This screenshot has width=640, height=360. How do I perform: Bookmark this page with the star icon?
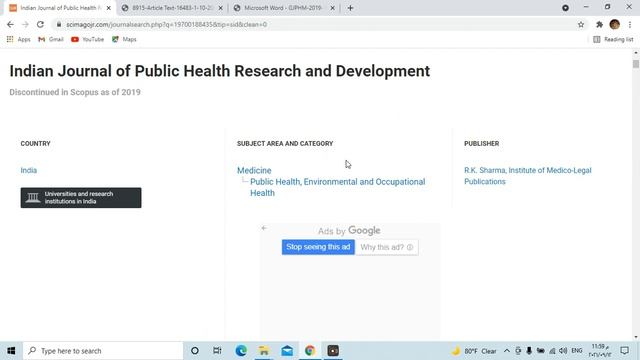point(581,24)
